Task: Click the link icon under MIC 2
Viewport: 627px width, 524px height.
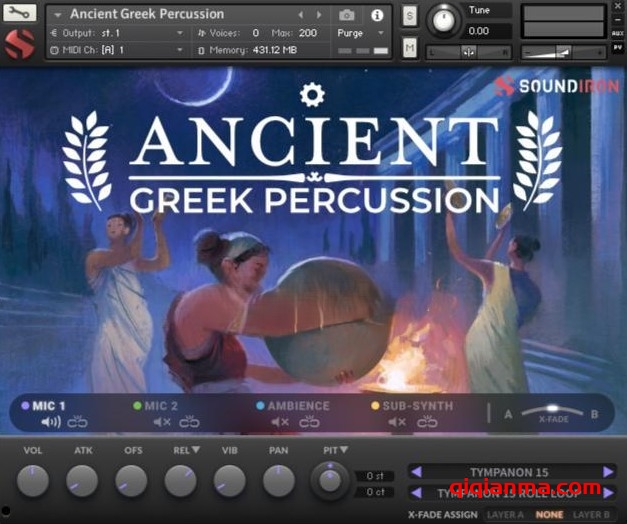Action: [188, 422]
